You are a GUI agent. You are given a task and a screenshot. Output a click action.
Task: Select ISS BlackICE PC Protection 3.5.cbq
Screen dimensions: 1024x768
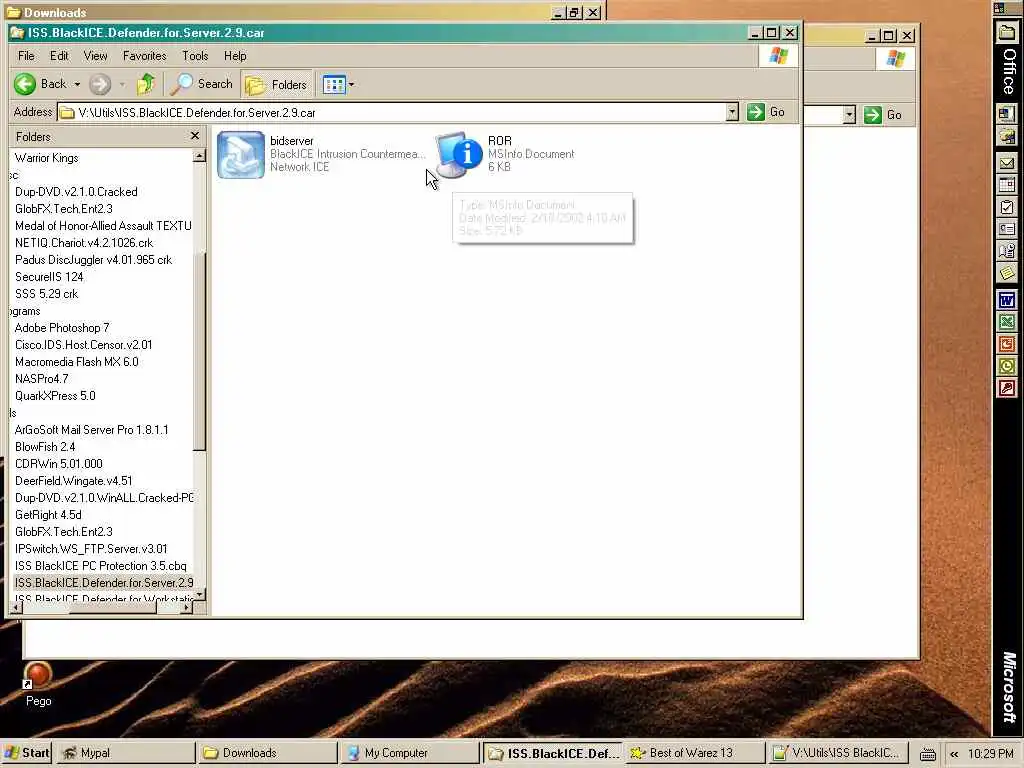click(101, 565)
